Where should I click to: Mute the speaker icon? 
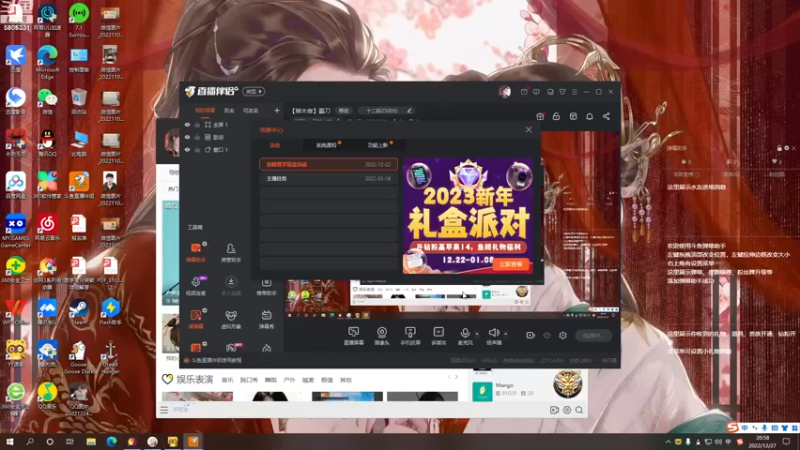pos(493,333)
